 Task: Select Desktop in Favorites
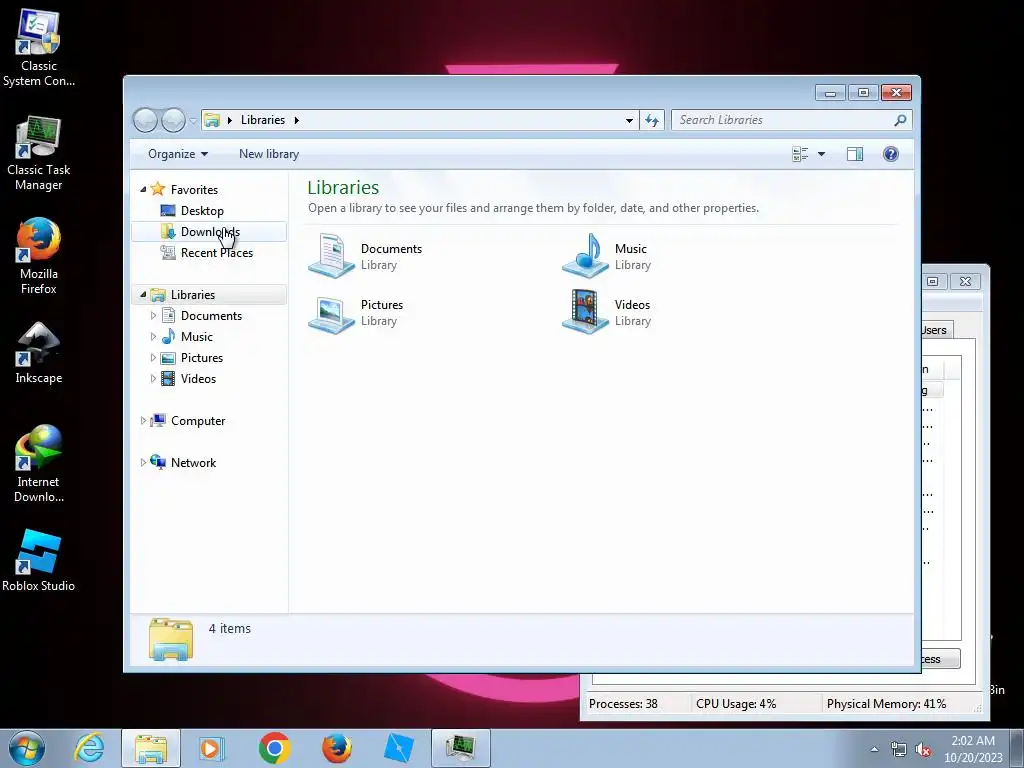[202, 211]
